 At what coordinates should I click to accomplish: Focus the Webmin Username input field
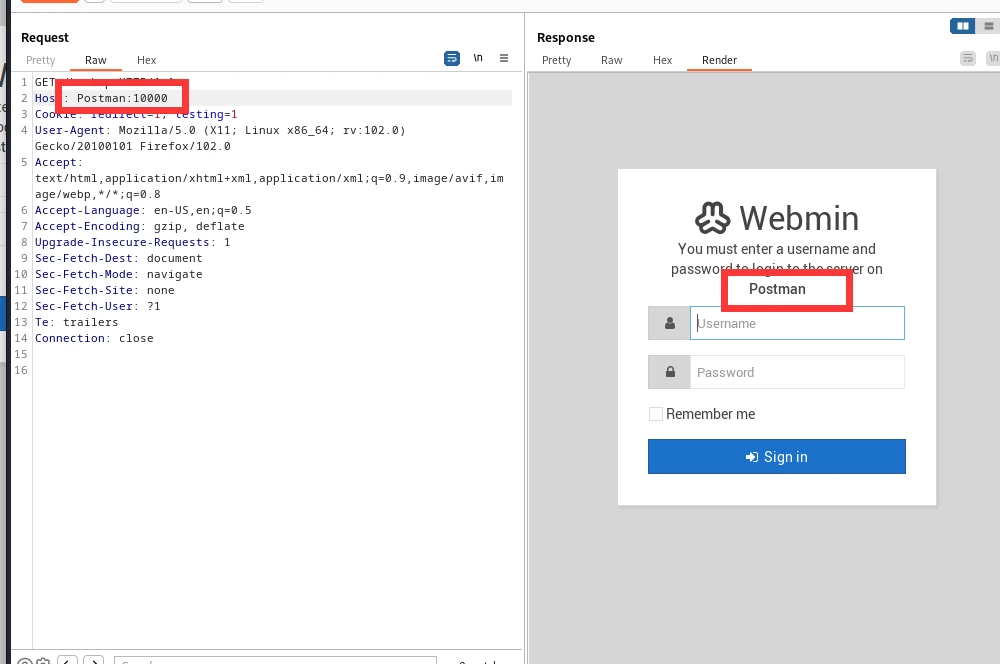pos(797,323)
